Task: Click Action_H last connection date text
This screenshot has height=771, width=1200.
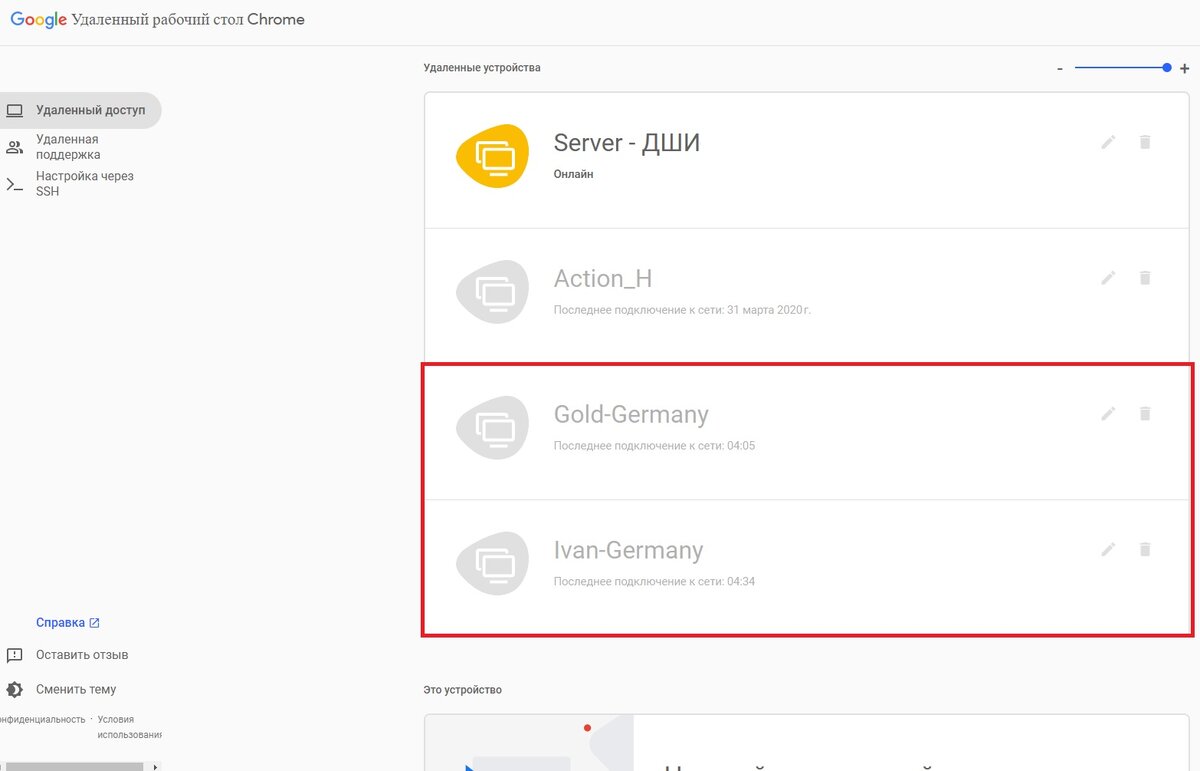Action: [x=682, y=310]
